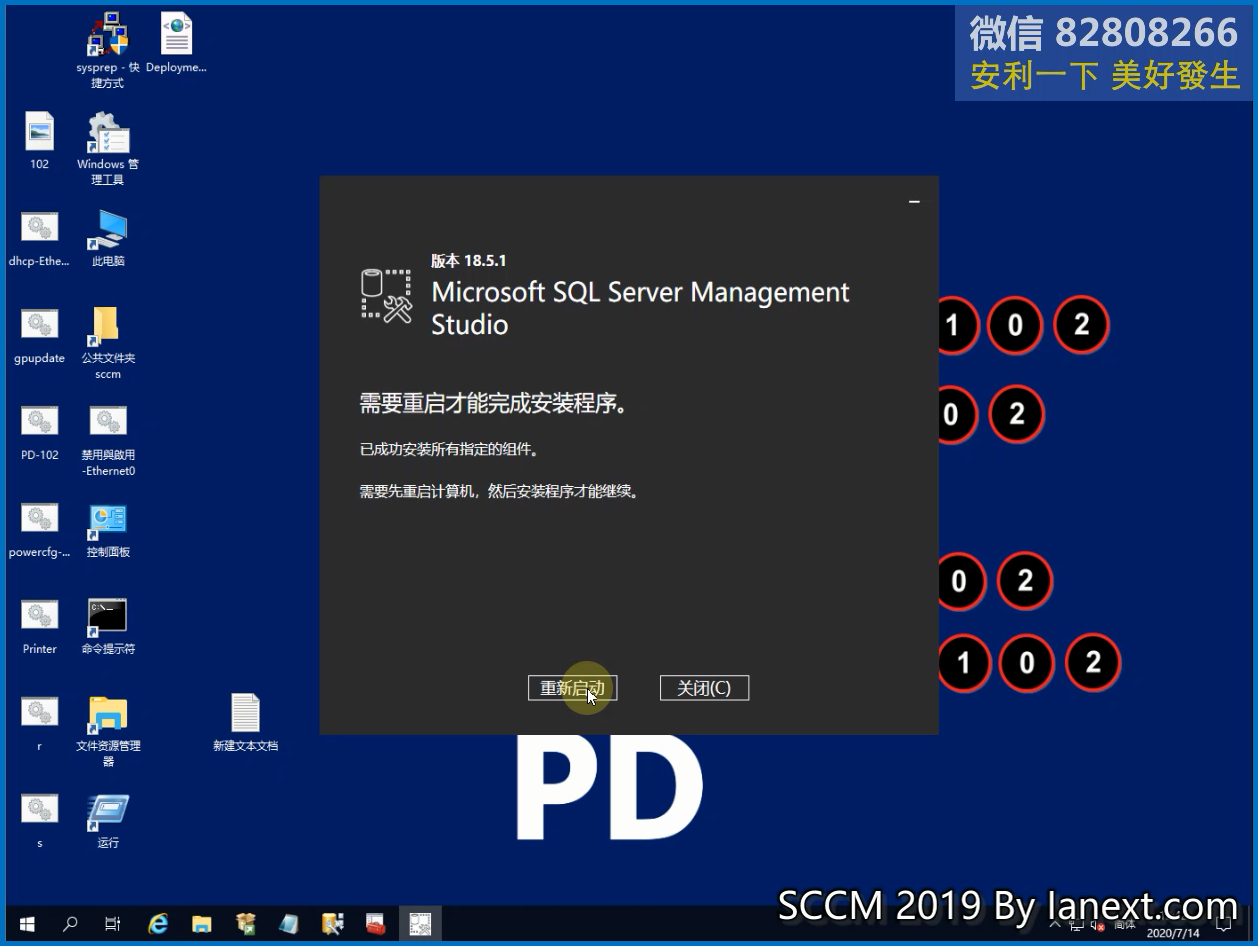Viewport: 1258px width, 946px height.
Task: Select the desktop file named s
Action: (x=40, y=820)
